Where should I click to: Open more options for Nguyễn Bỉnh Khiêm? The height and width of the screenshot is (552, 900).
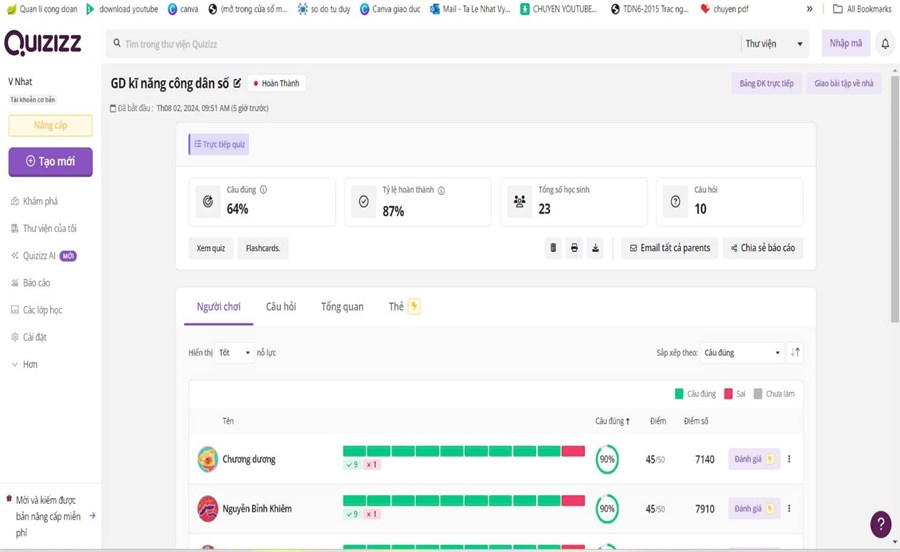pyautogui.click(x=789, y=508)
